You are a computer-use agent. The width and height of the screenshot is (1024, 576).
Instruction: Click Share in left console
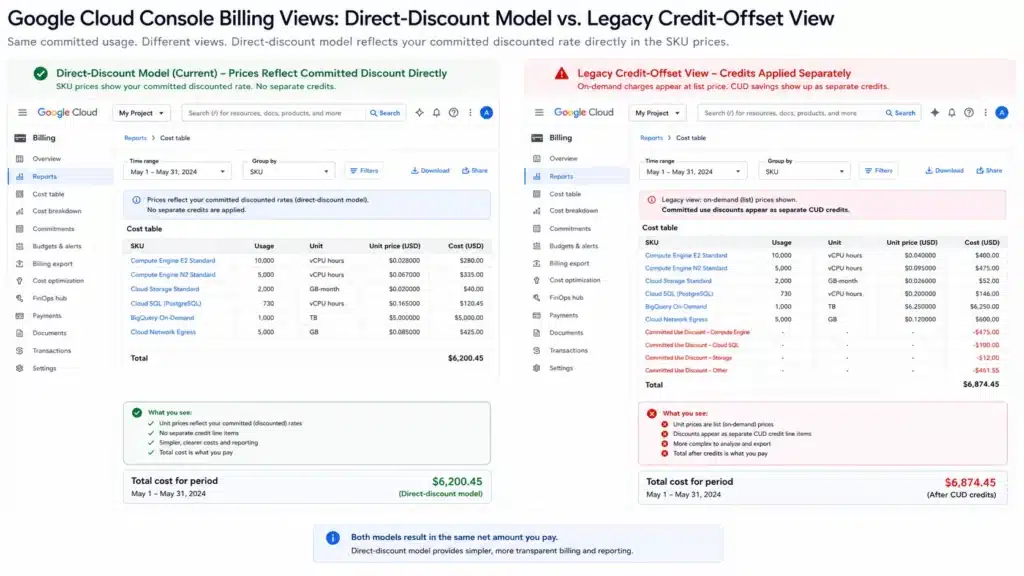coord(475,170)
